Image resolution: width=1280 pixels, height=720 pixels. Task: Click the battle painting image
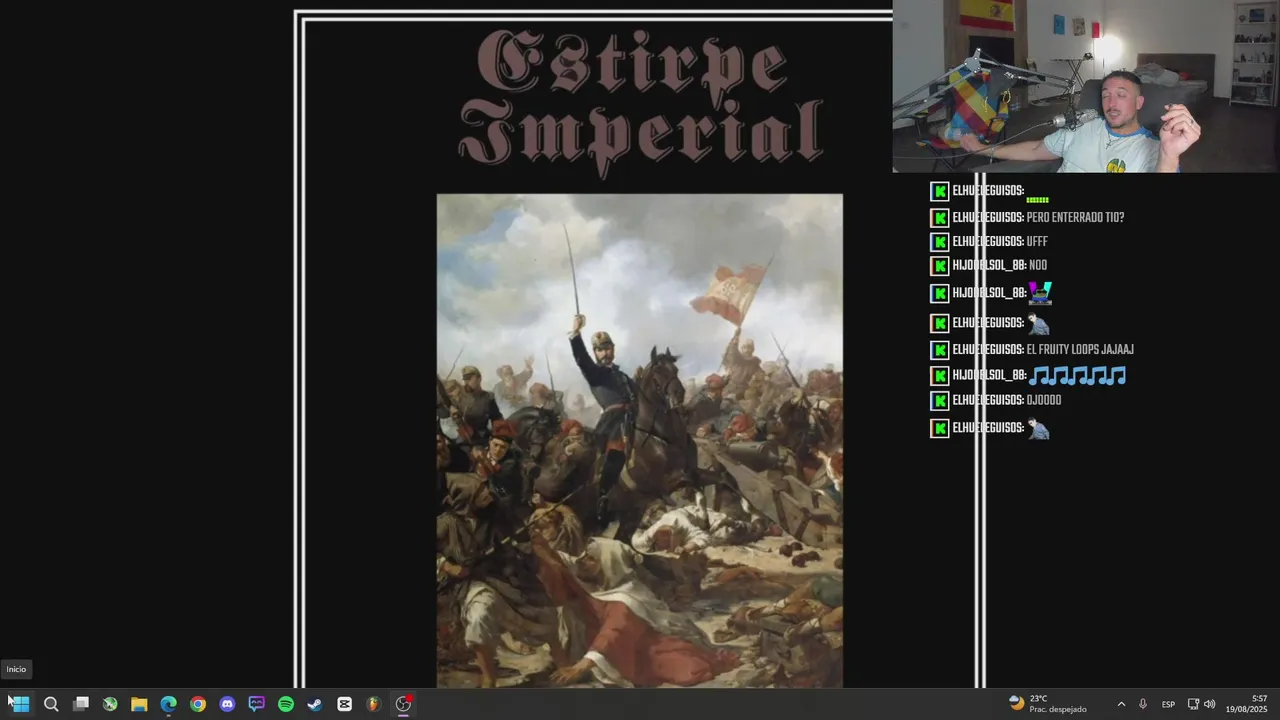(640, 440)
